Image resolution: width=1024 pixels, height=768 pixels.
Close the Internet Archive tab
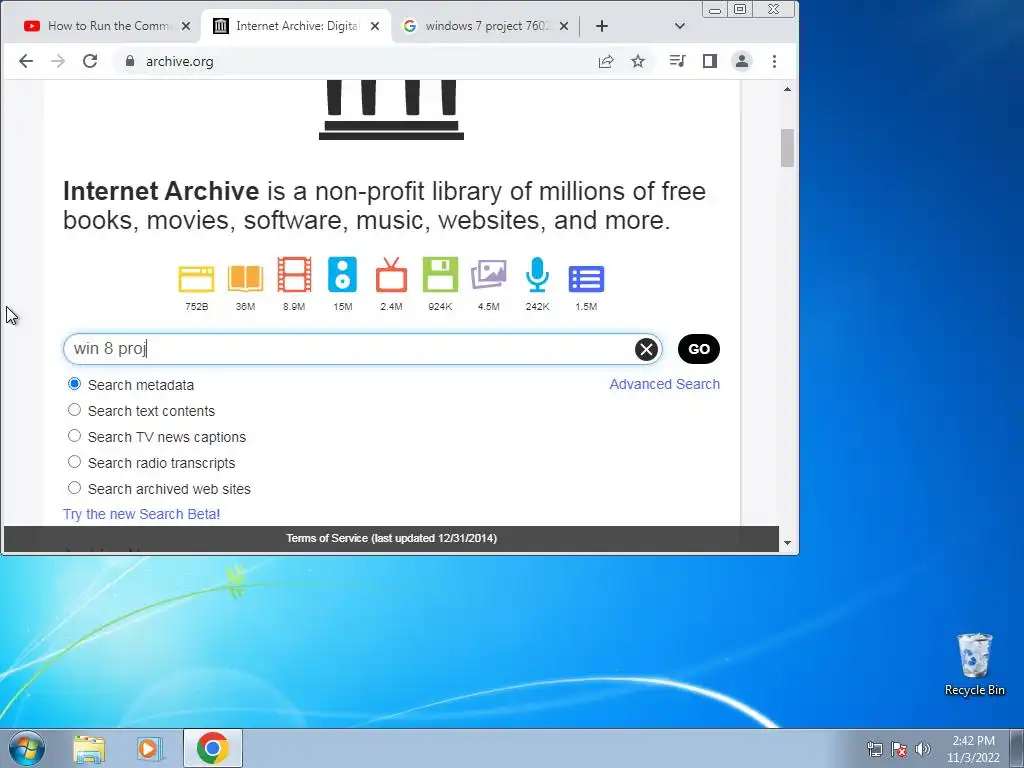pyautogui.click(x=375, y=26)
